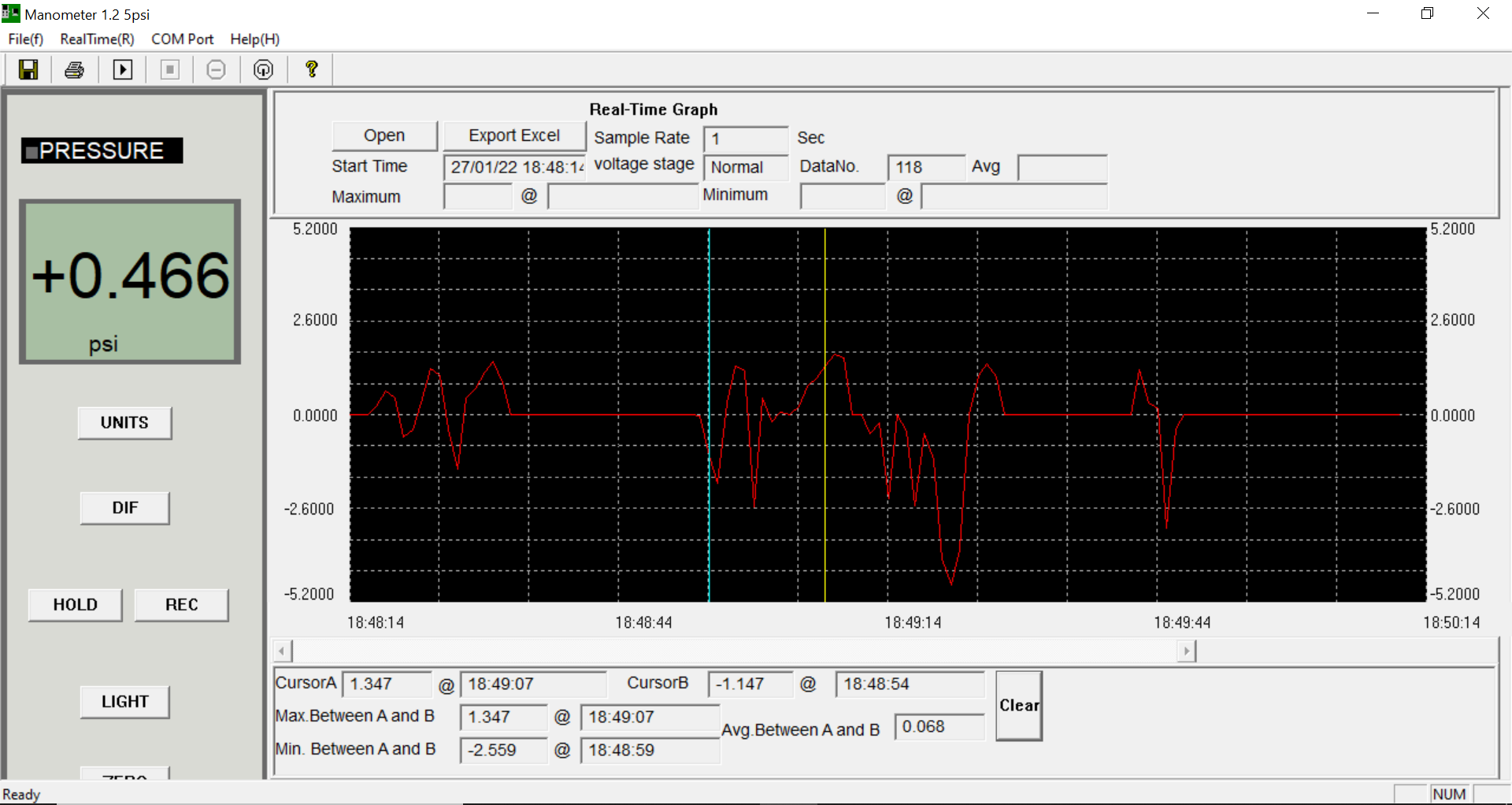Open the COM Port menu

click(183, 39)
